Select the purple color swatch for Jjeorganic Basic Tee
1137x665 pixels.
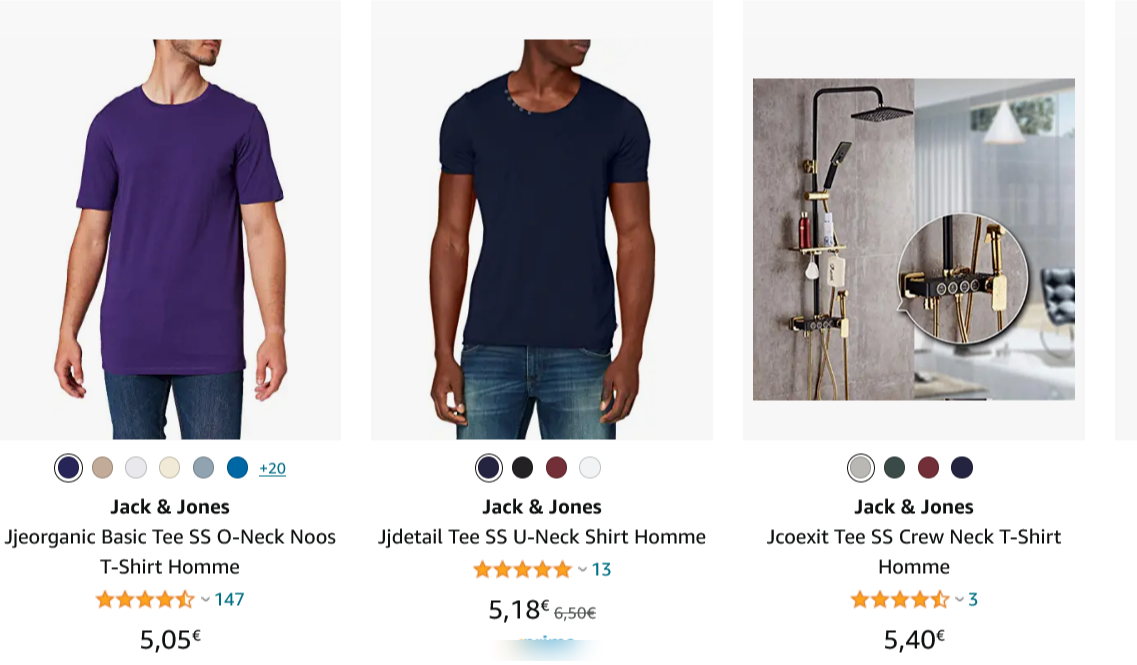click(x=68, y=467)
